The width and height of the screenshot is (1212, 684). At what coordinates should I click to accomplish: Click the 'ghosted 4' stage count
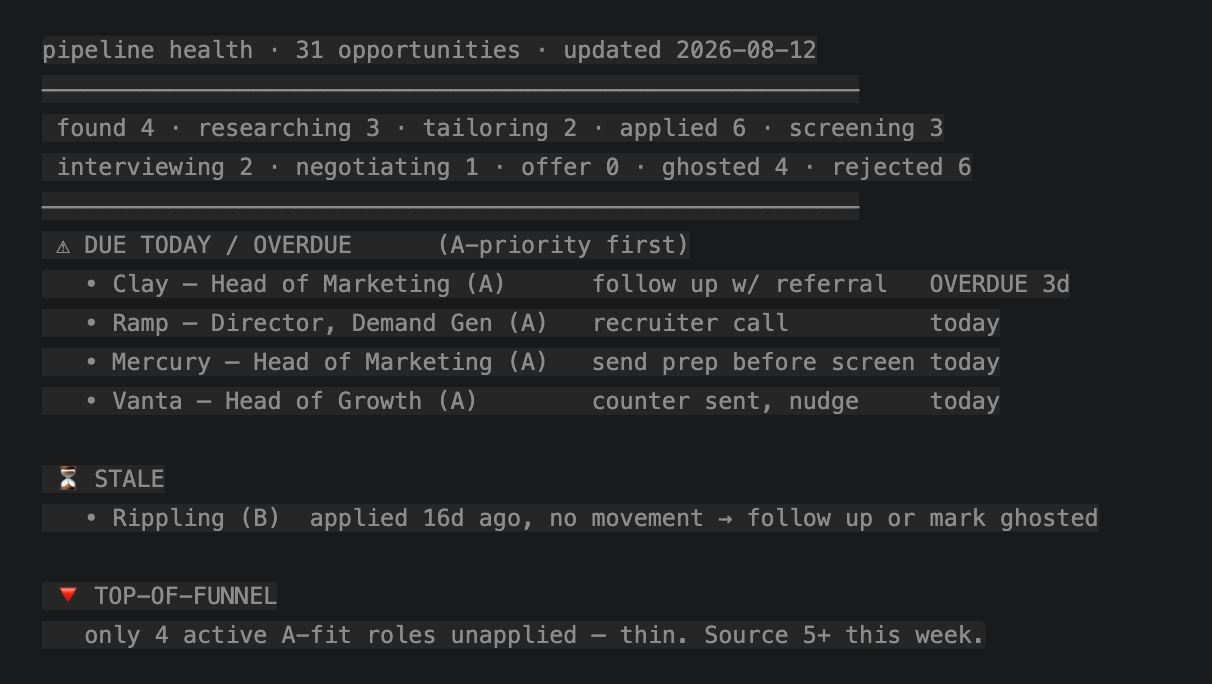[725, 167]
